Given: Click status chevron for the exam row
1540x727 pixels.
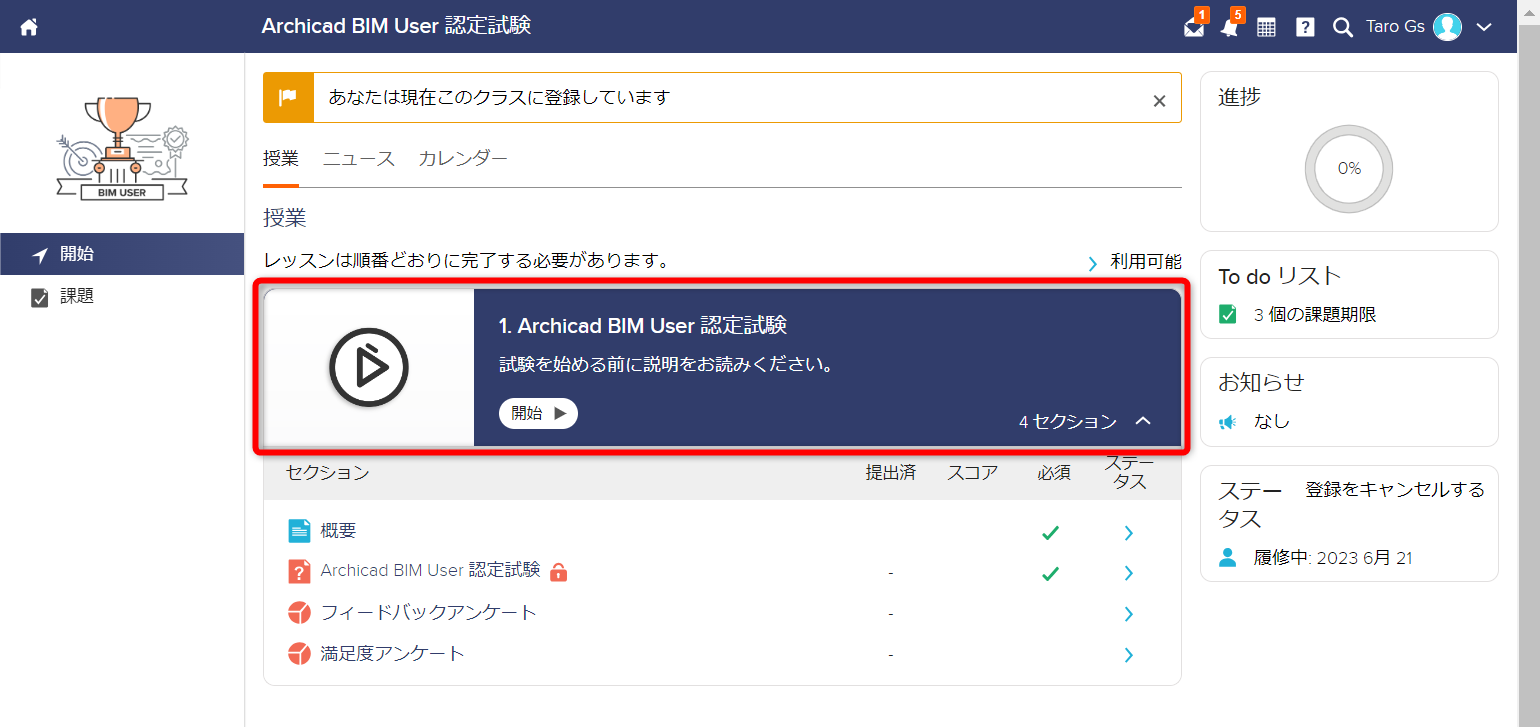Looking at the screenshot, I should (1129, 573).
